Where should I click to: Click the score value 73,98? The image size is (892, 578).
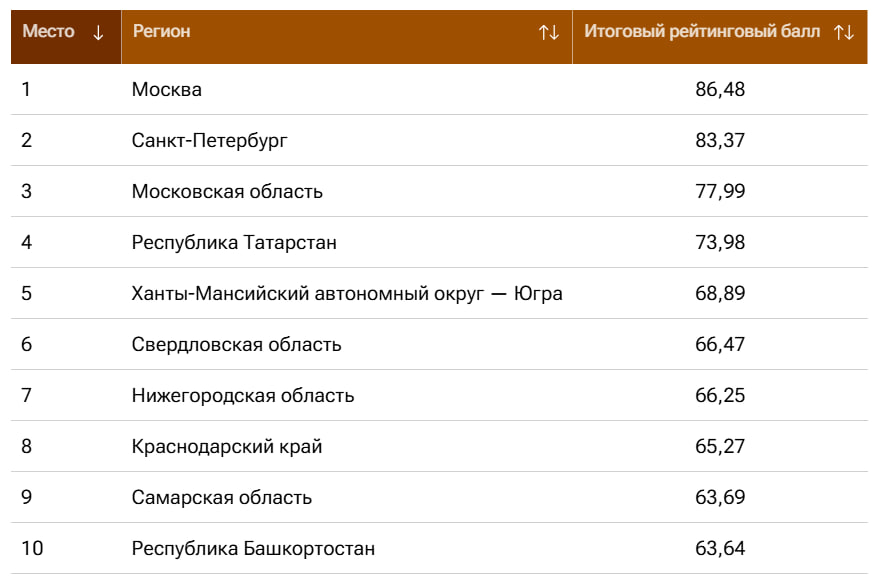[x=720, y=242]
